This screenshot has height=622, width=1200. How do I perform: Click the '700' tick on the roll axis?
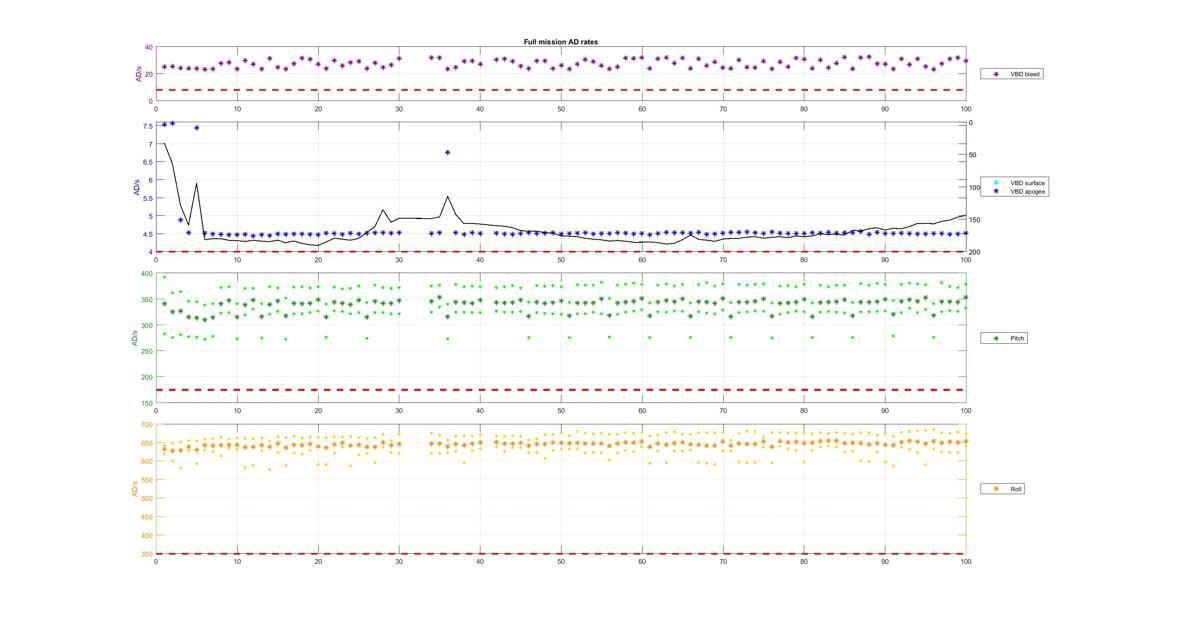146,425
